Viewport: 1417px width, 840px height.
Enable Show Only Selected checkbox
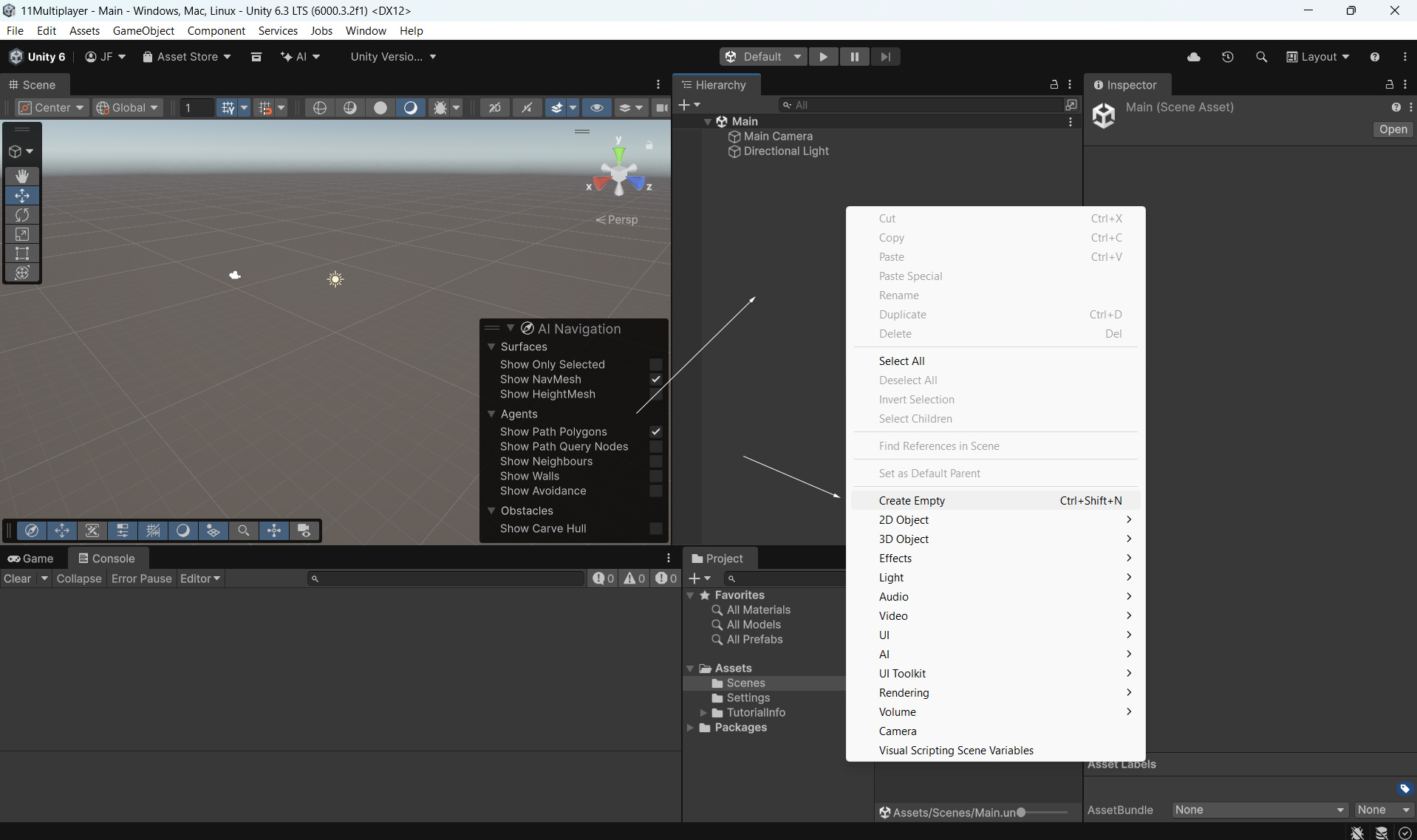[655, 364]
